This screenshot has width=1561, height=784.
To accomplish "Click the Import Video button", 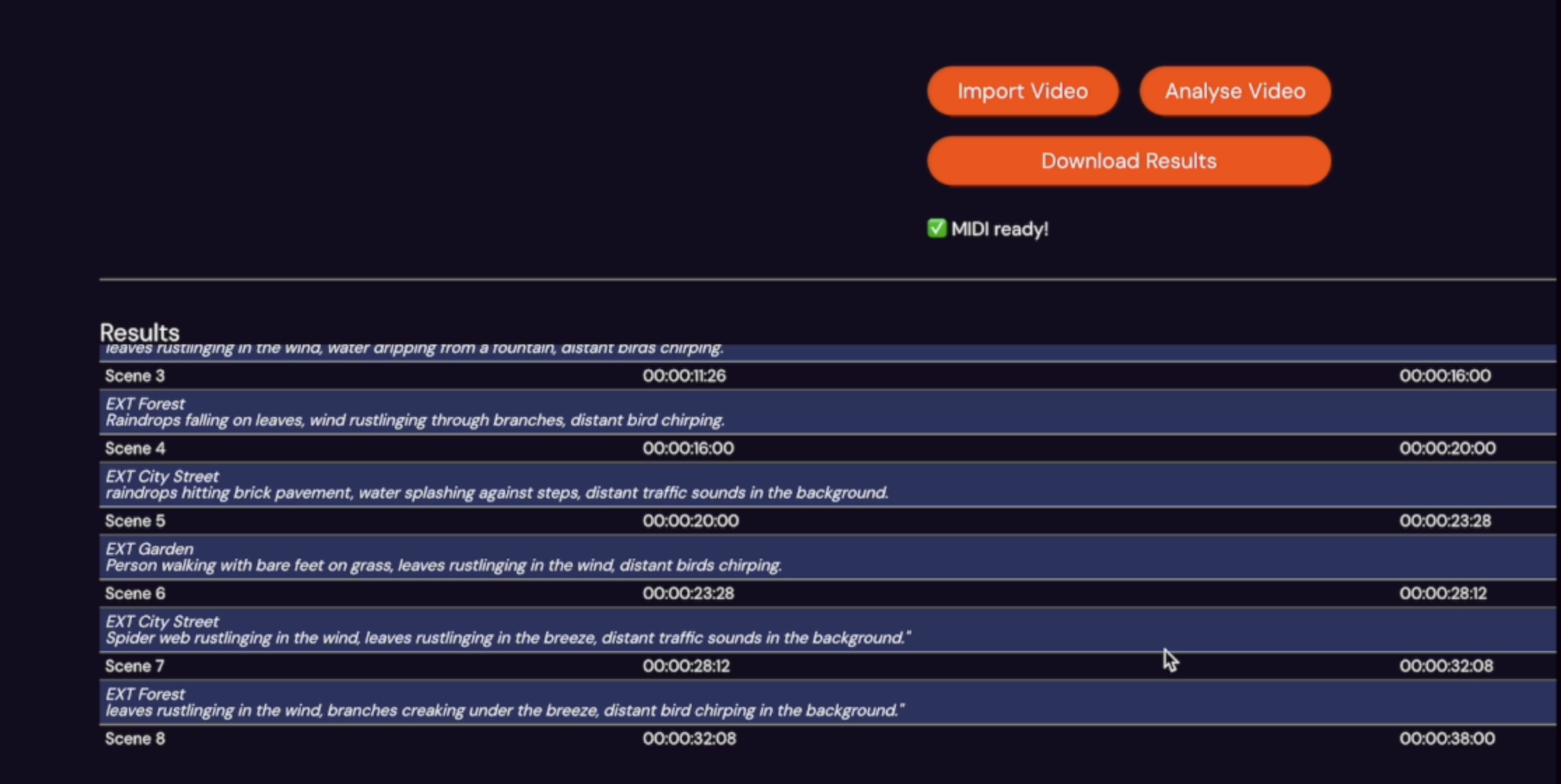I will click(1023, 91).
